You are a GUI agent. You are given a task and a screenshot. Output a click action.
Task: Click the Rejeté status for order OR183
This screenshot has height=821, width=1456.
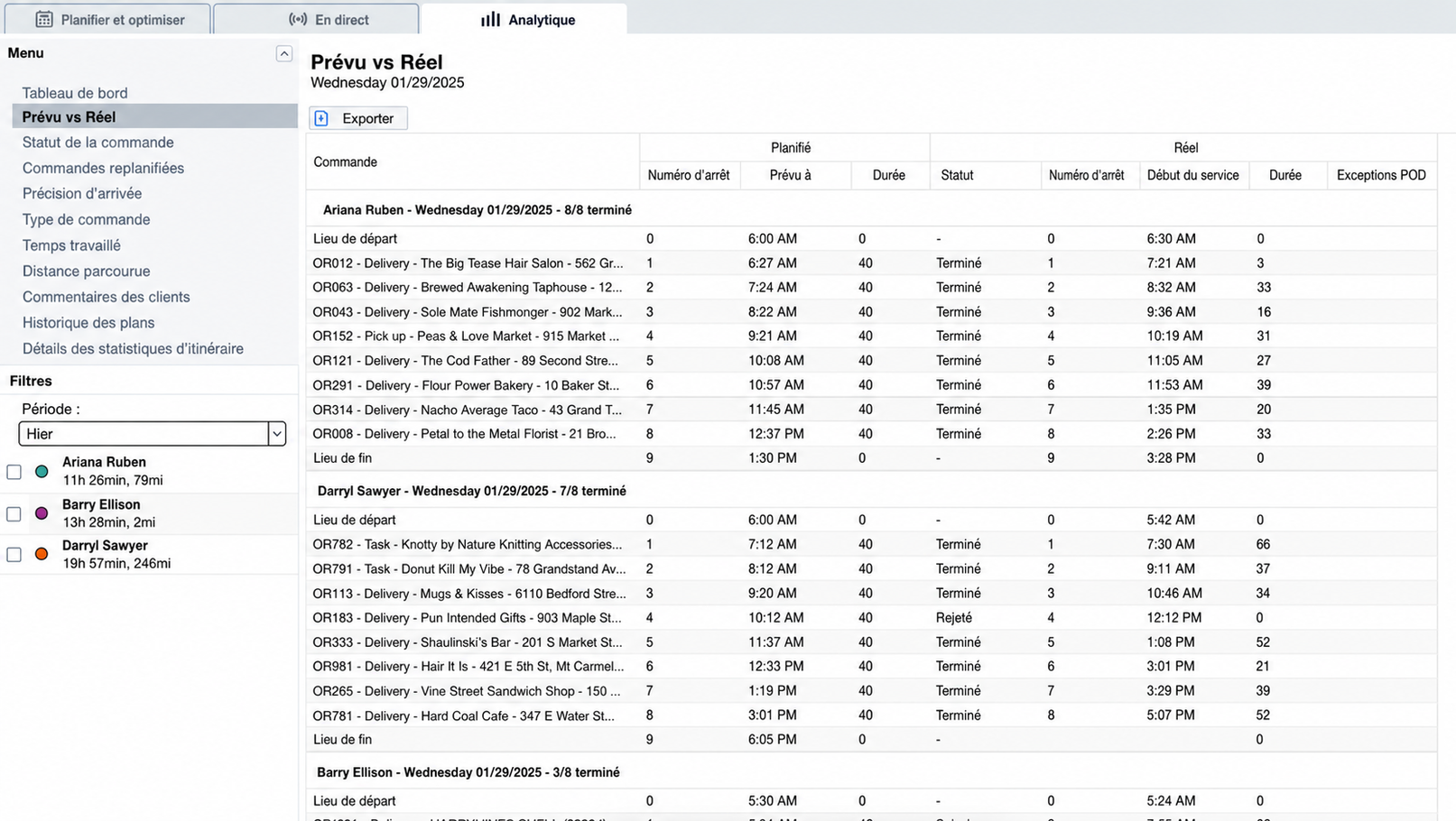[x=954, y=618]
